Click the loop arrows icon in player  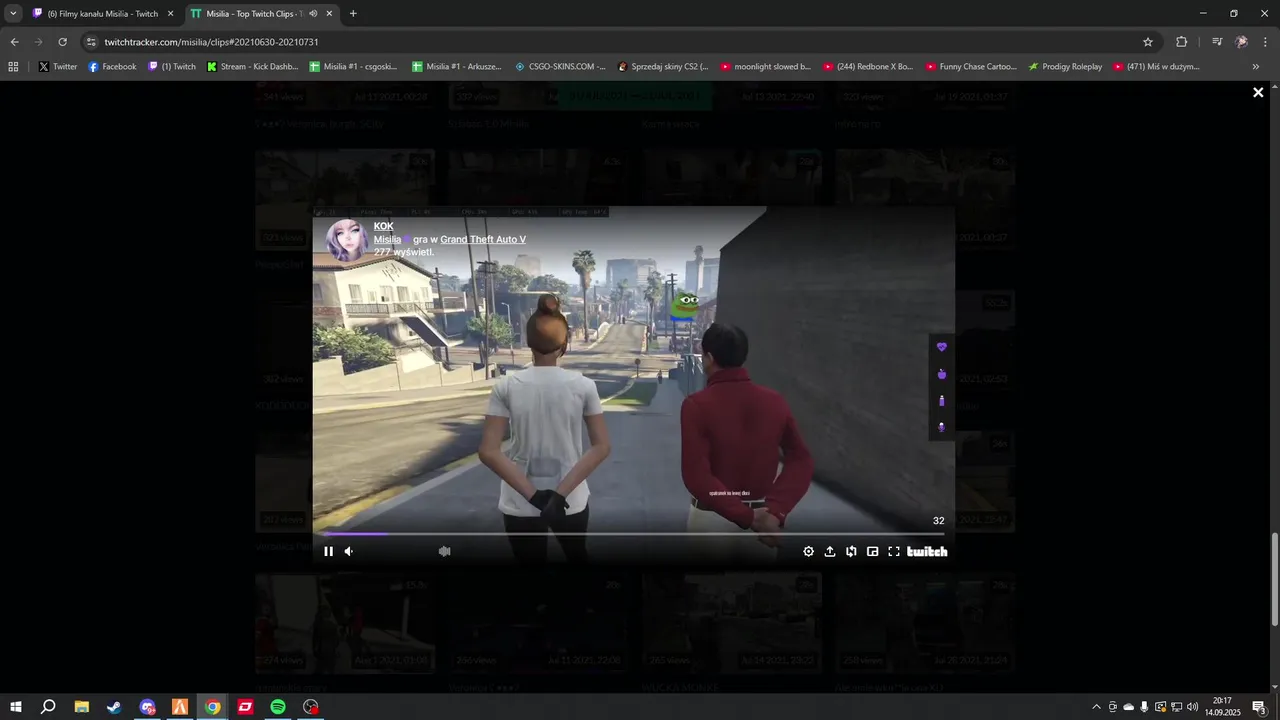[x=851, y=551]
